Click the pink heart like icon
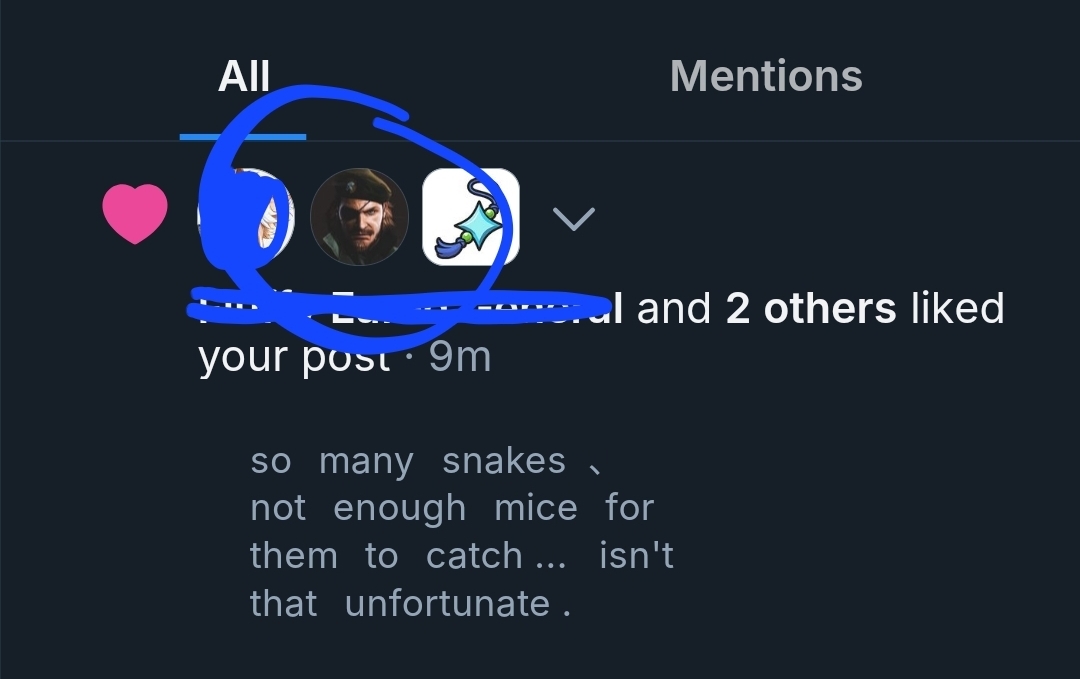This screenshot has width=1080, height=679. coord(135,216)
